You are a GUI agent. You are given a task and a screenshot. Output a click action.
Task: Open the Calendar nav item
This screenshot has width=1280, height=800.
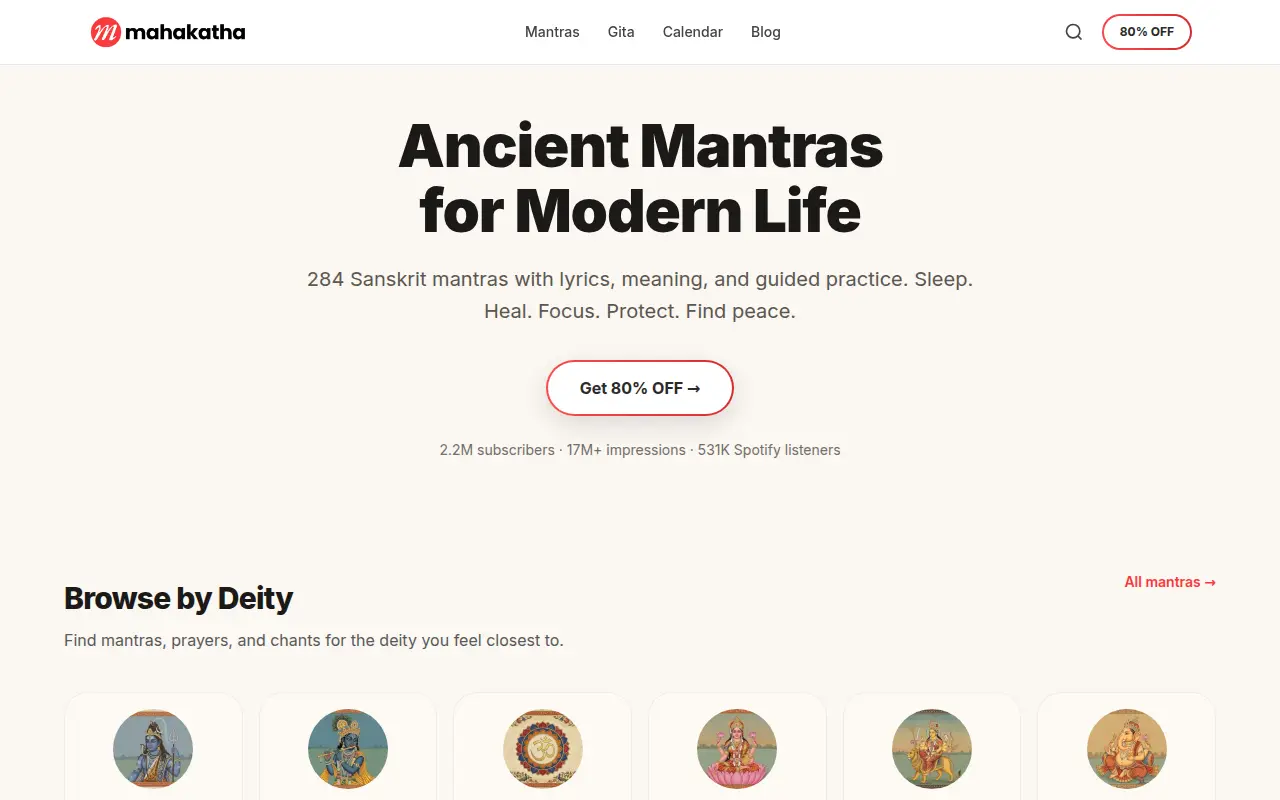tap(693, 32)
